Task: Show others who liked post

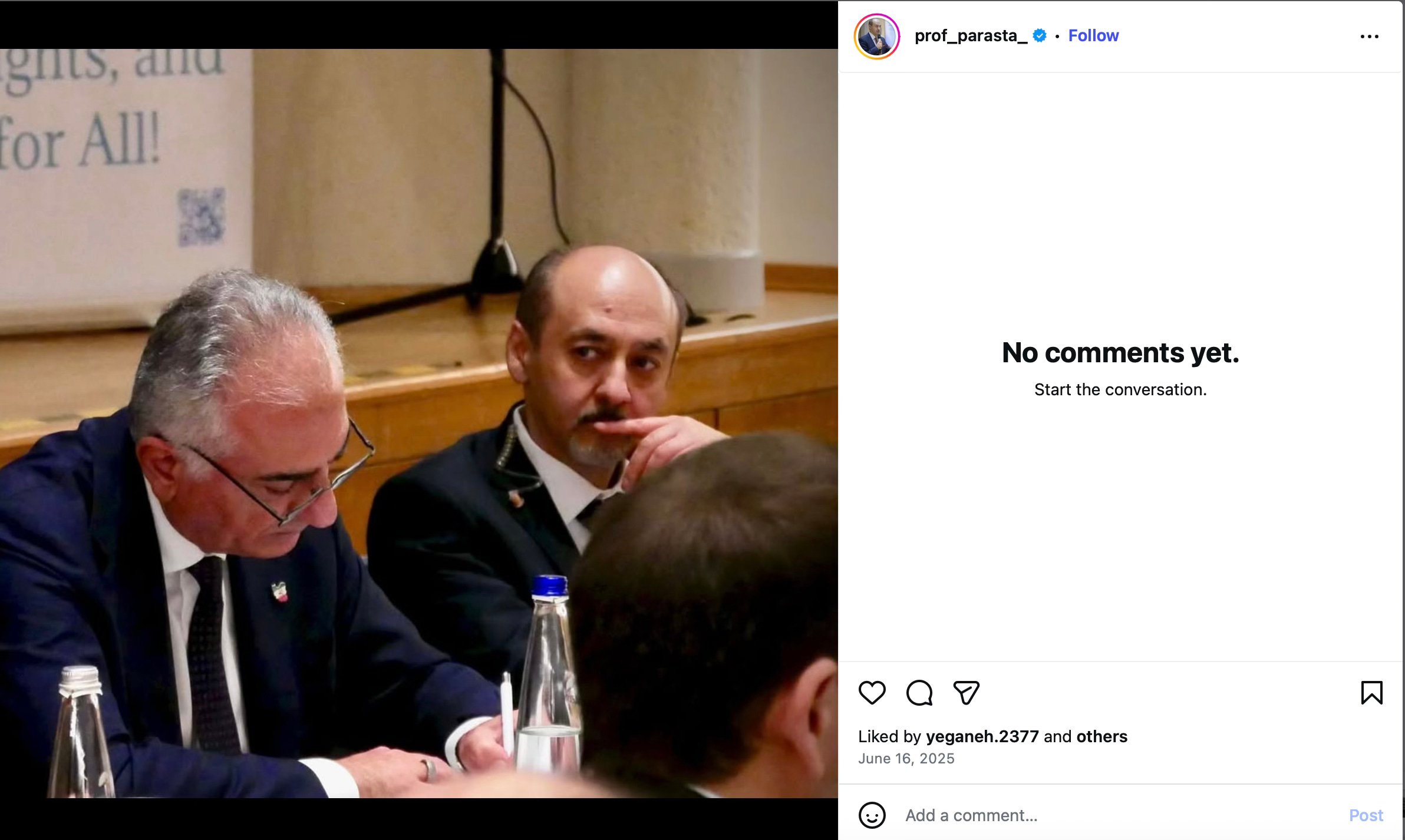Action: tap(1101, 736)
